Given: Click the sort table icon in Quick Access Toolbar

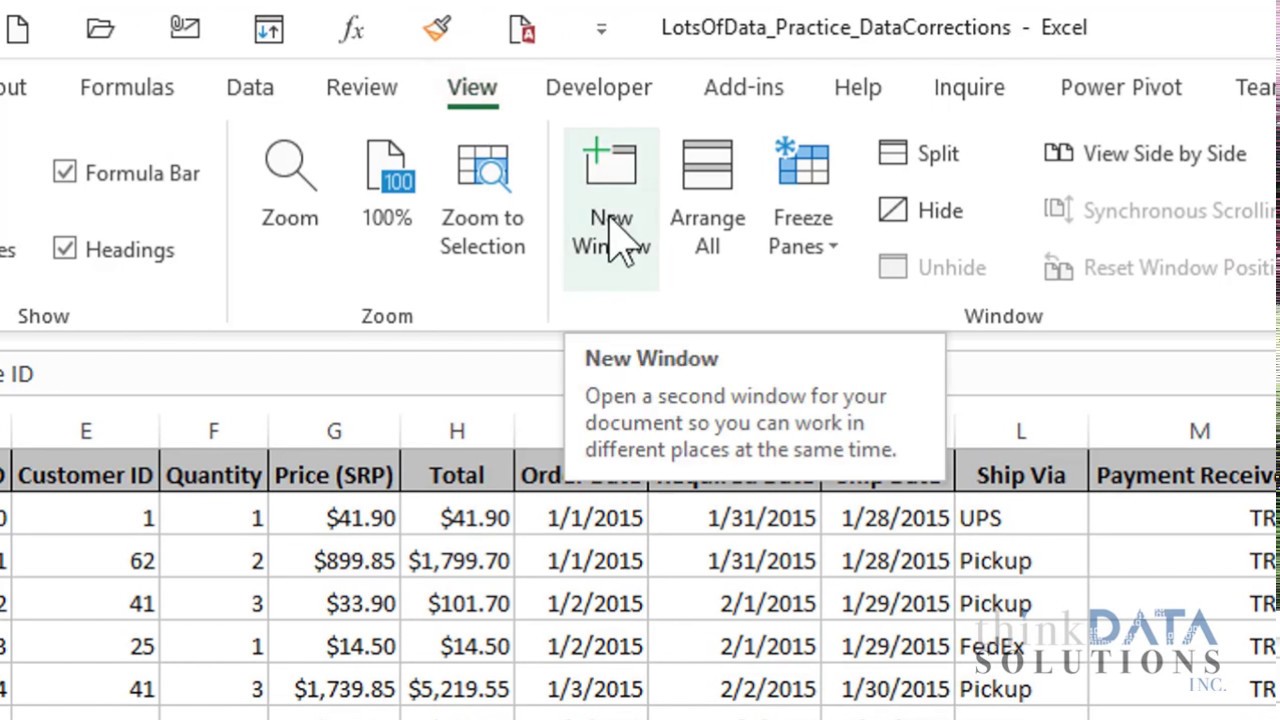Looking at the screenshot, I should 268,29.
